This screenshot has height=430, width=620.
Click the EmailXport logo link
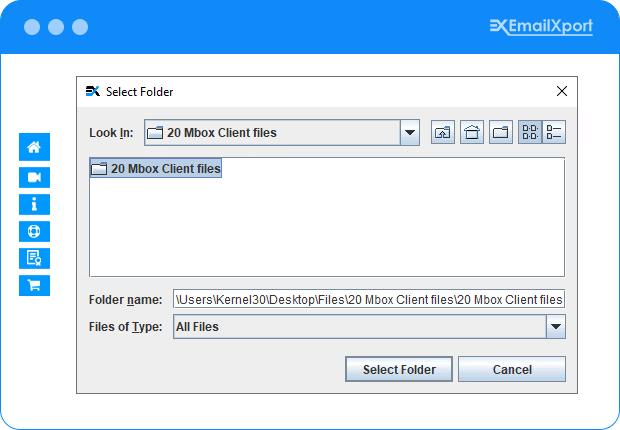[541, 26]
